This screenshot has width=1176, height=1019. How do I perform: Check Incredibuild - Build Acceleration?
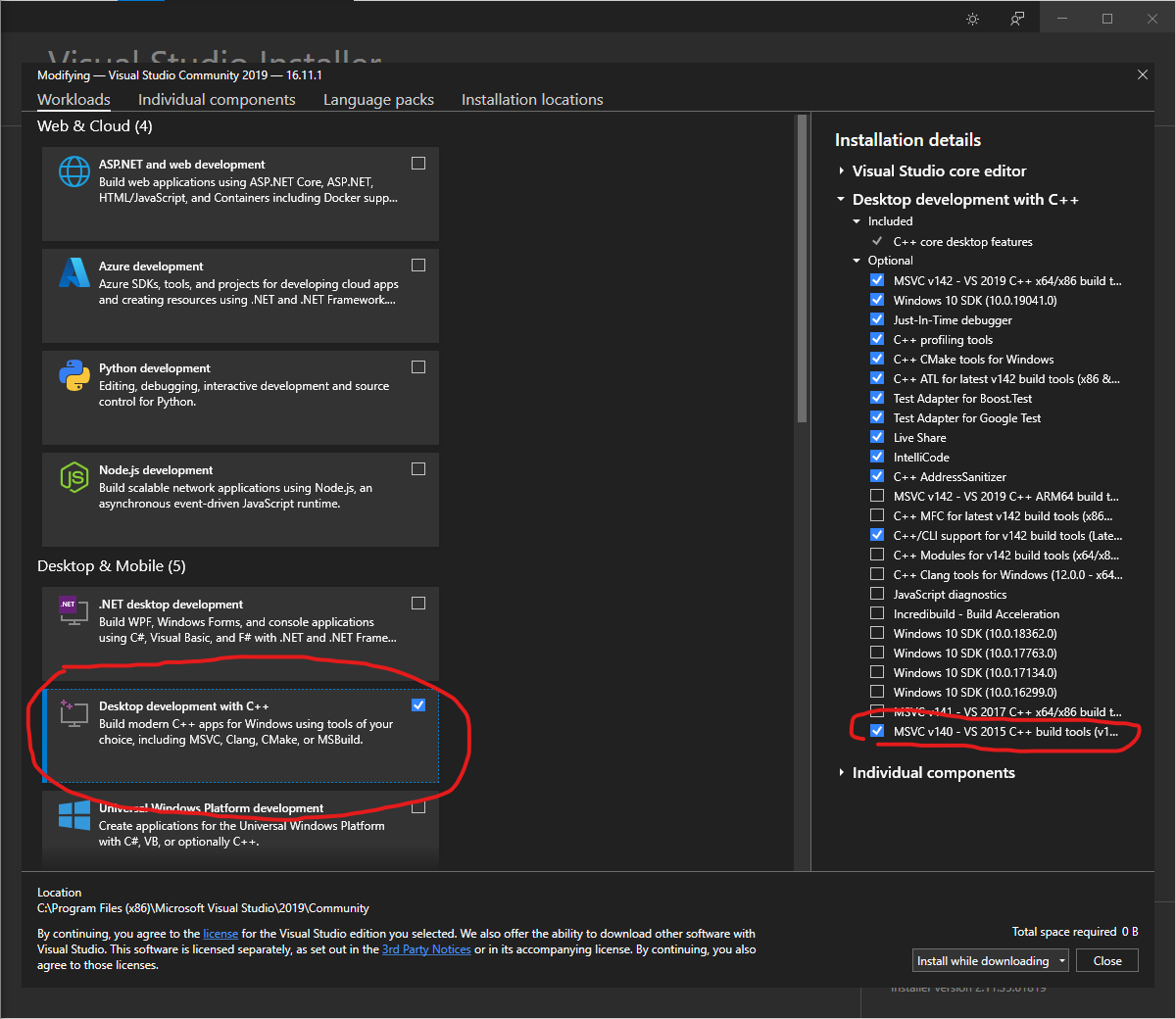click(877, 613)
